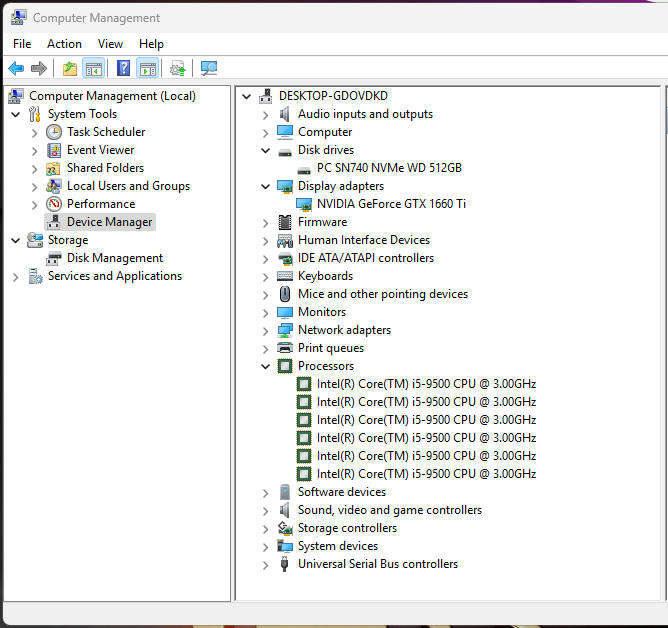Click the Print queues printer icon

click(285, 348)
